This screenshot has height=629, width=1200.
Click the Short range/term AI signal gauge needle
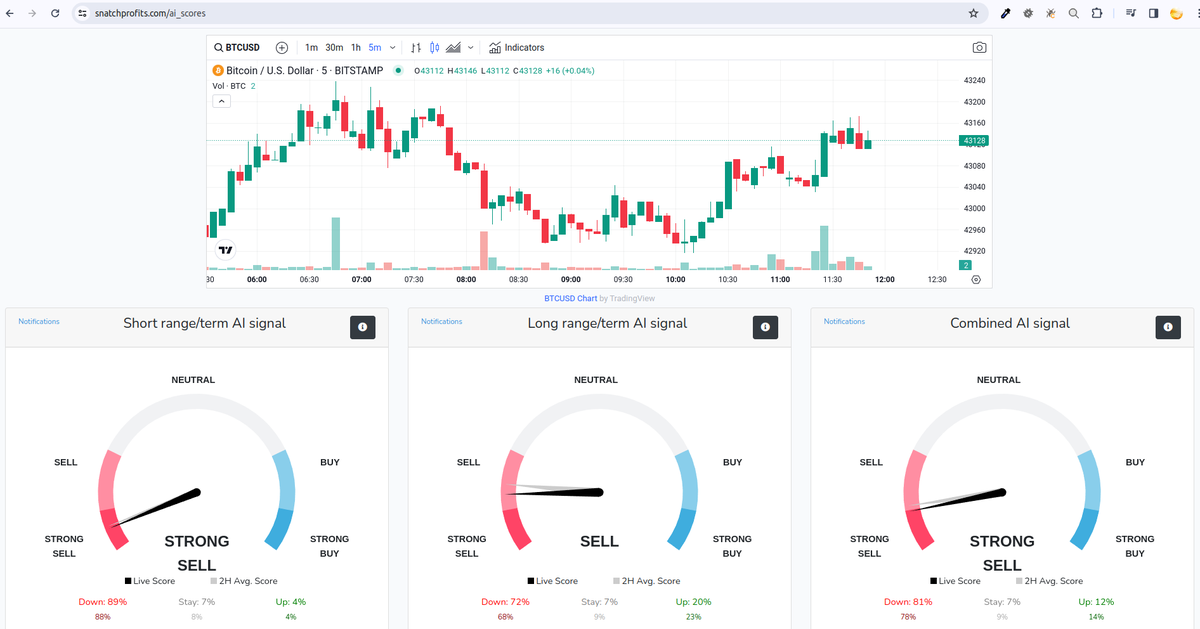[x=156, y=507]
